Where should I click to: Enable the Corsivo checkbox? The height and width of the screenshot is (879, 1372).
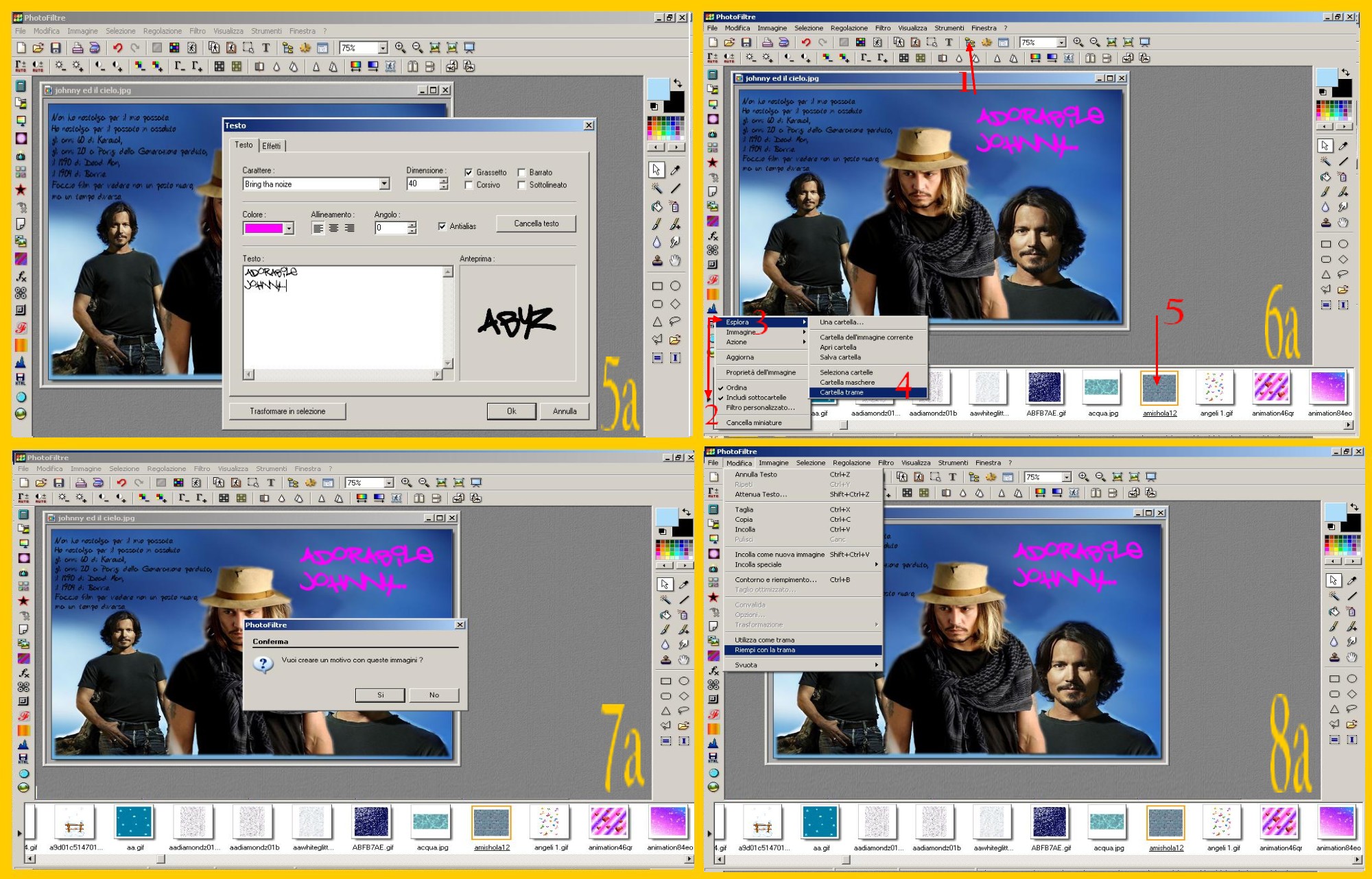[469, 185]
